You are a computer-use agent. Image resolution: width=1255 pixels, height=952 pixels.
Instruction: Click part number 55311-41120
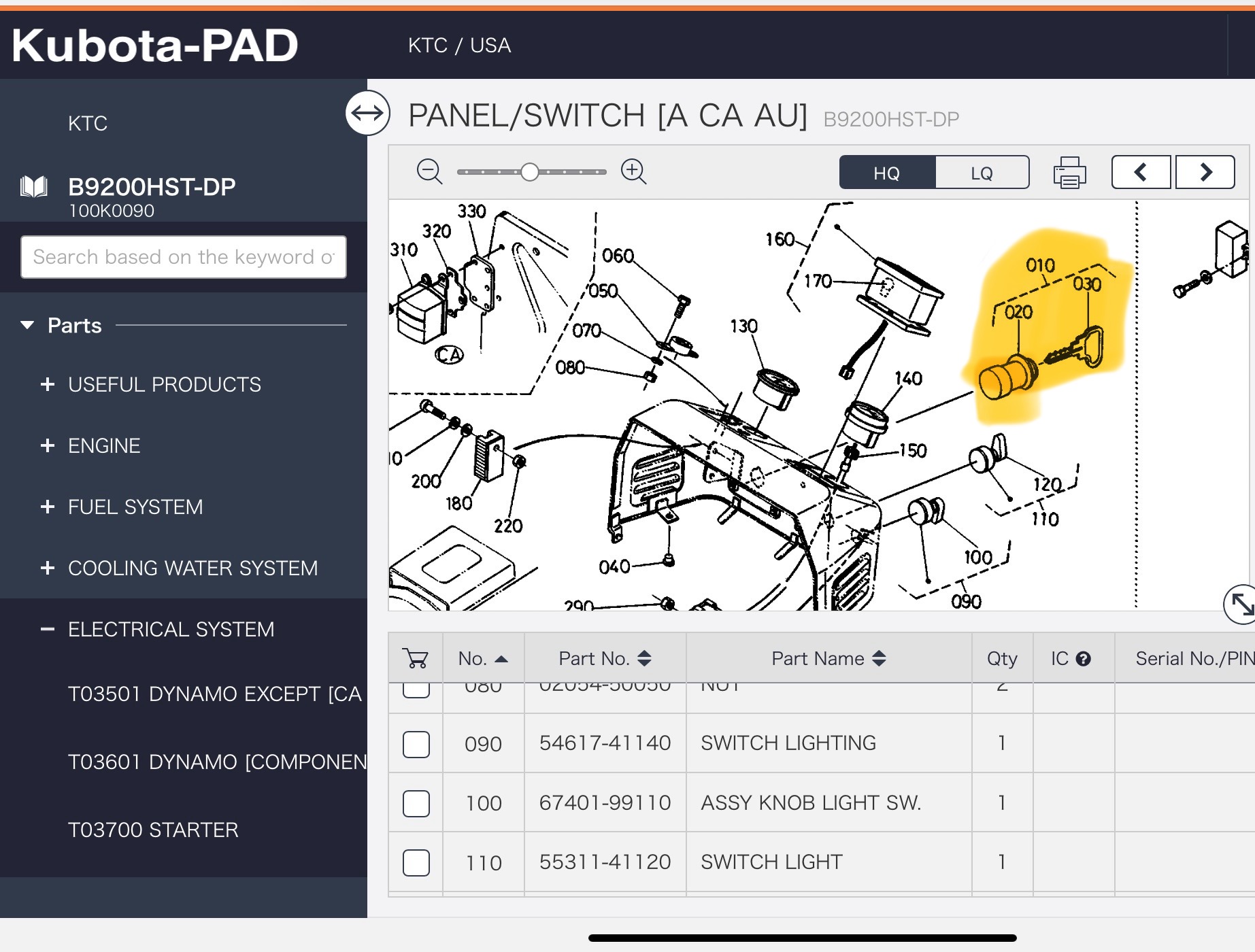point(605,862)
